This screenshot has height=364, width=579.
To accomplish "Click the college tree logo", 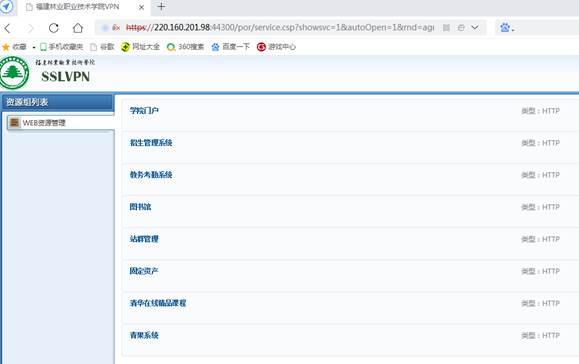I will 14,73.
